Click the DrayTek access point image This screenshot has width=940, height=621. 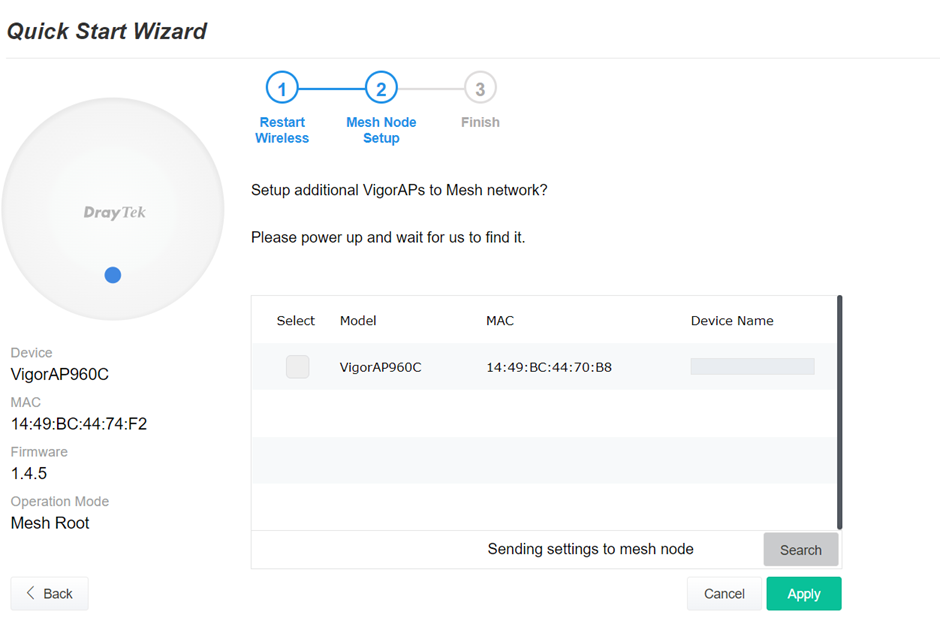(x=113, y=209)
